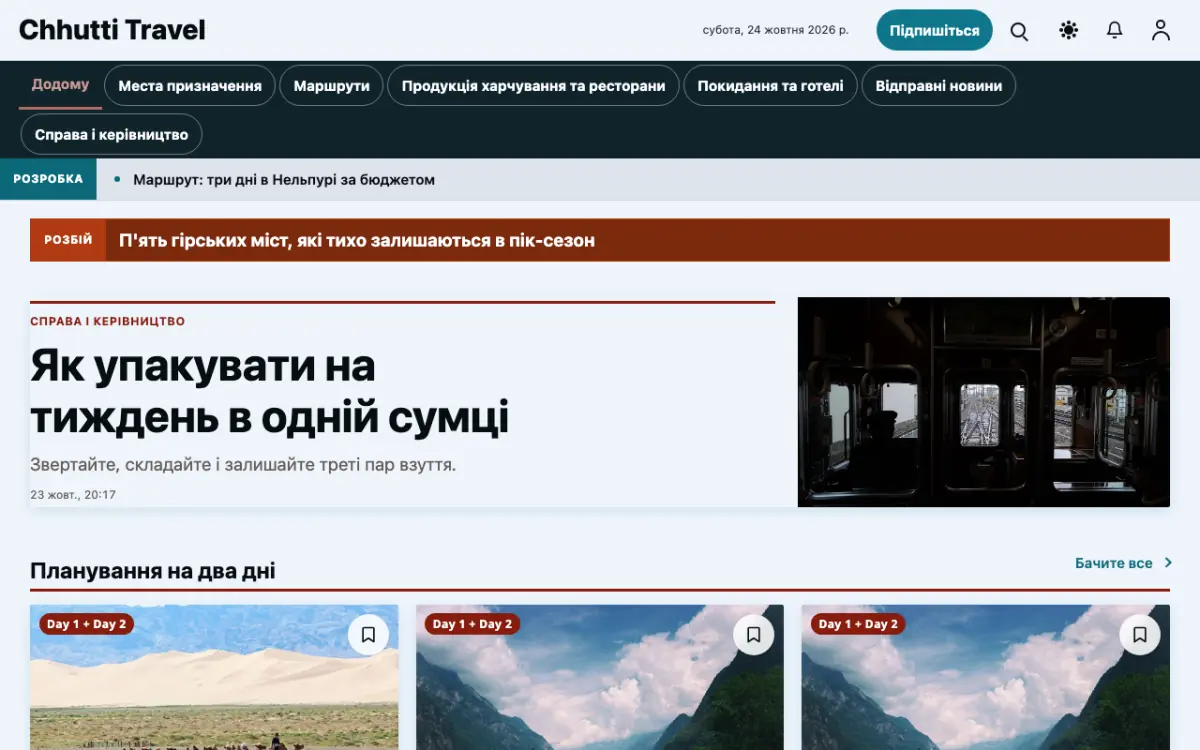
Task: Go to the Додому tab
Action: click(x=60, y=85)
